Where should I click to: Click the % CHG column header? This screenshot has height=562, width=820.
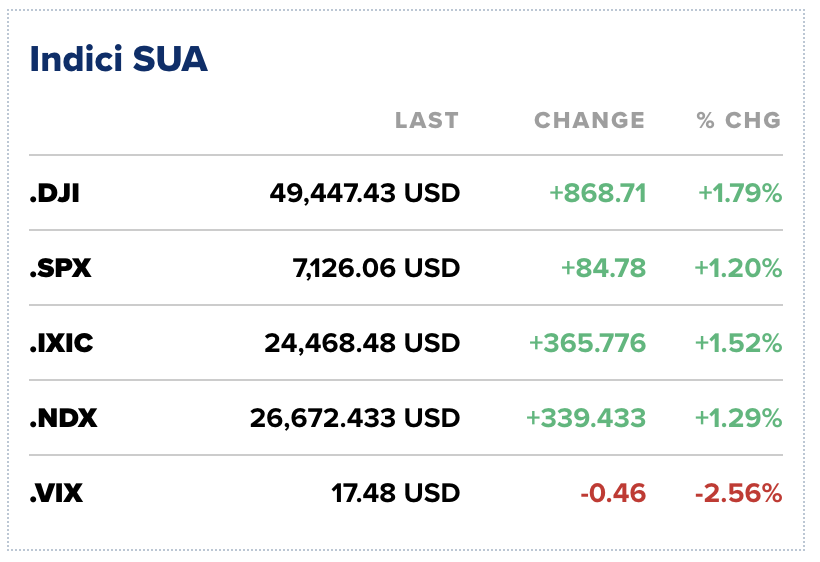[x=739, y=121]
